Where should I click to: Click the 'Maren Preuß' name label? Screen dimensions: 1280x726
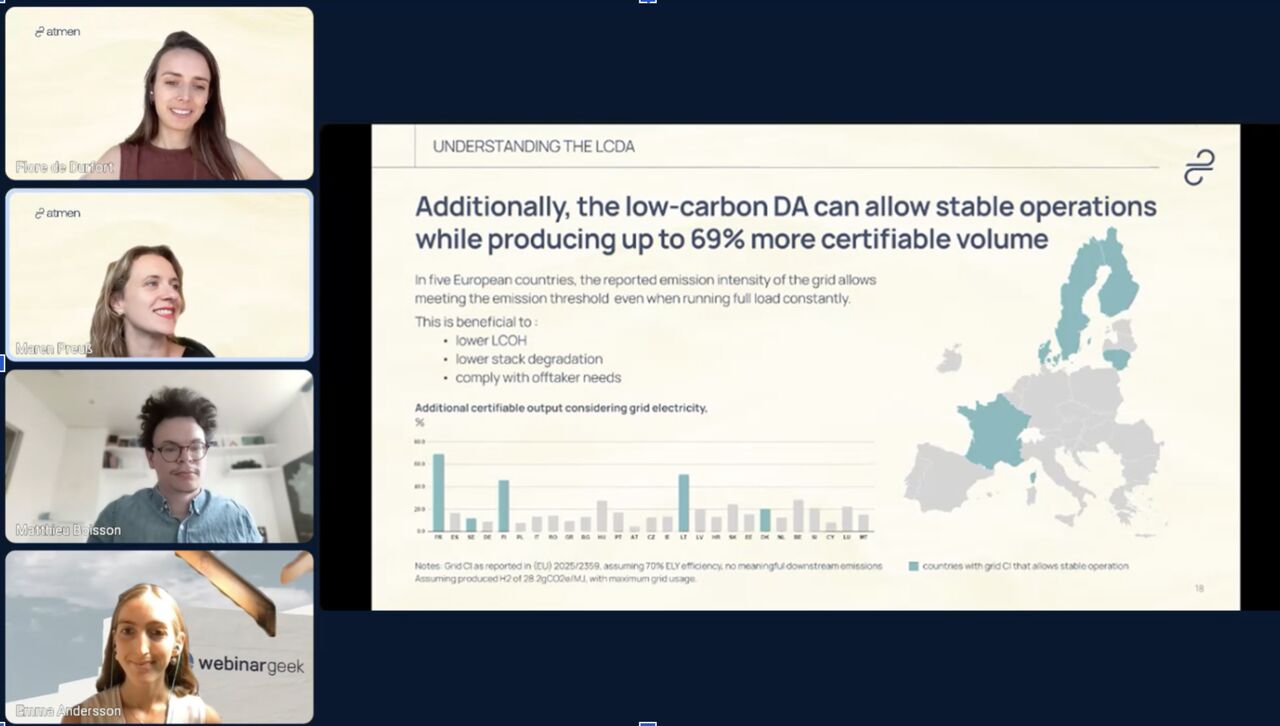pos(54,348)
